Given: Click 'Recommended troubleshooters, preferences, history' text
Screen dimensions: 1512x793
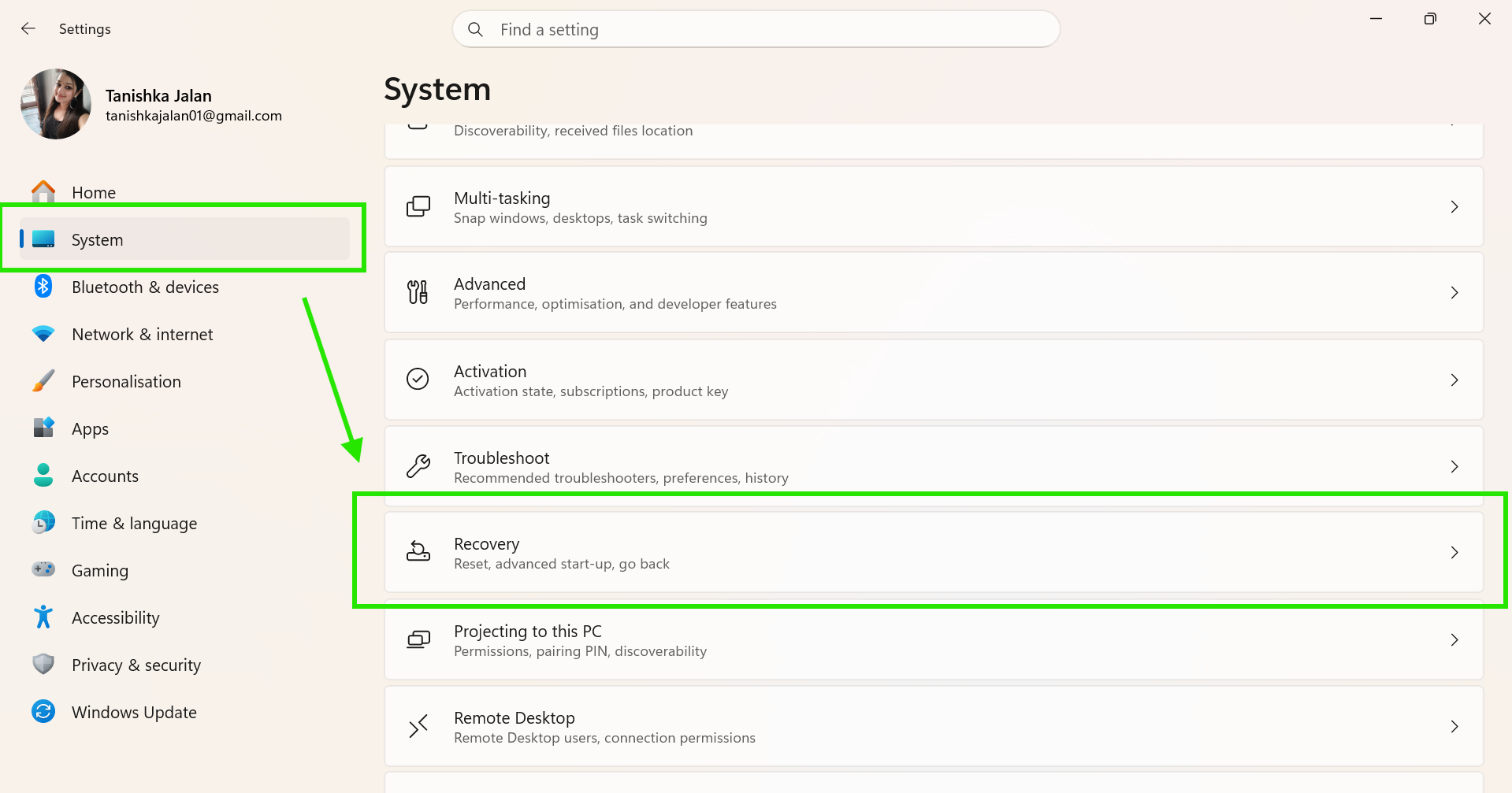Looking at the screenshot, I should [x=621, y=478].
